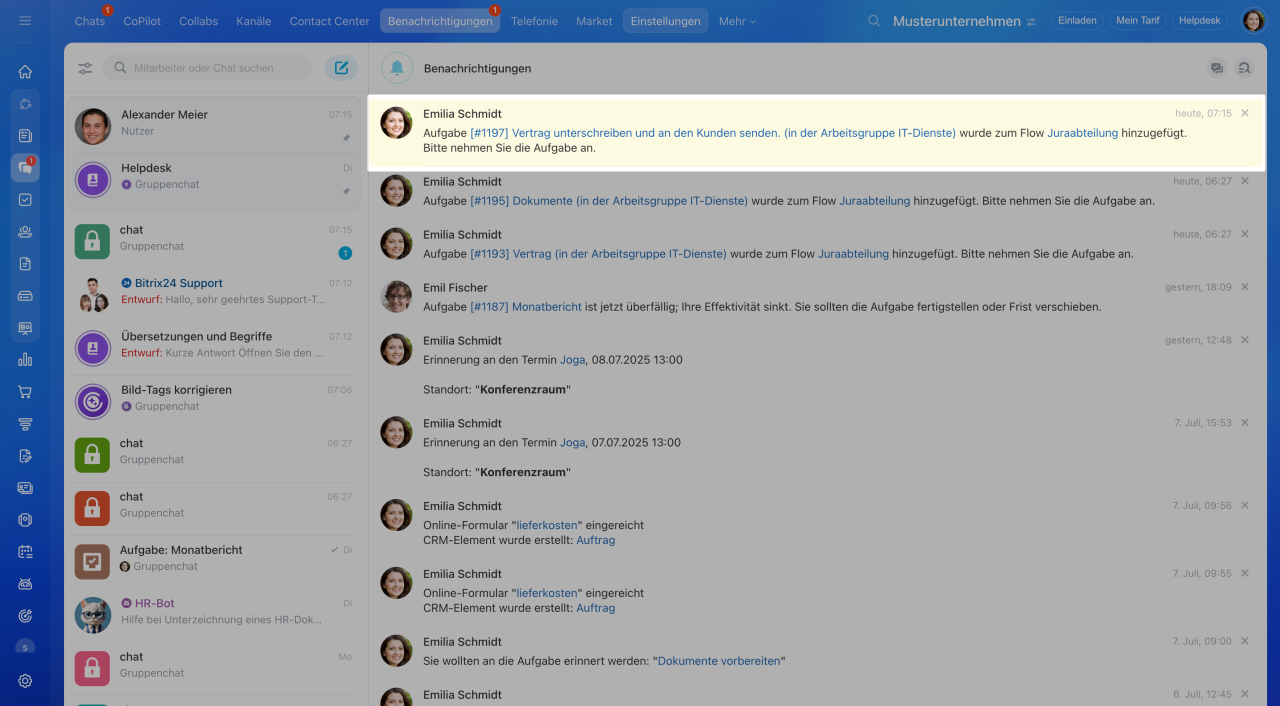Open the people groups icon in the sidebar
The width and height of the screenshot is (1280, 706).
click(25, 232)
